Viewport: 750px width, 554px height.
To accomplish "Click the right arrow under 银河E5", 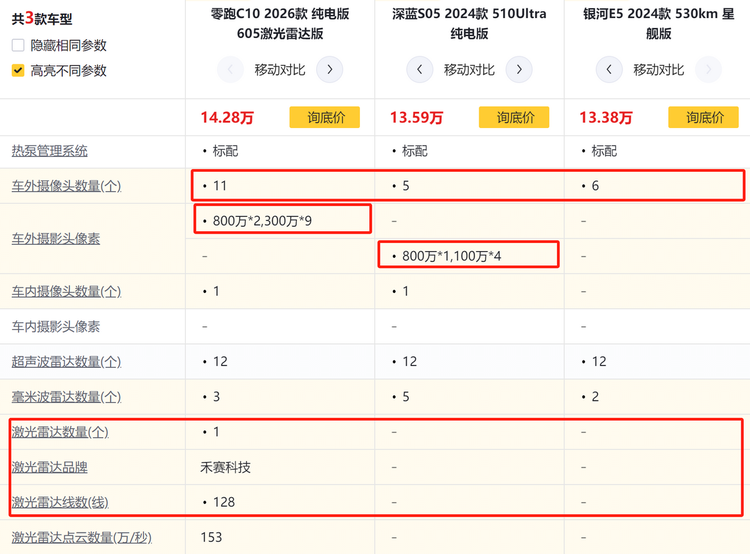I will [x=708, y=70].
